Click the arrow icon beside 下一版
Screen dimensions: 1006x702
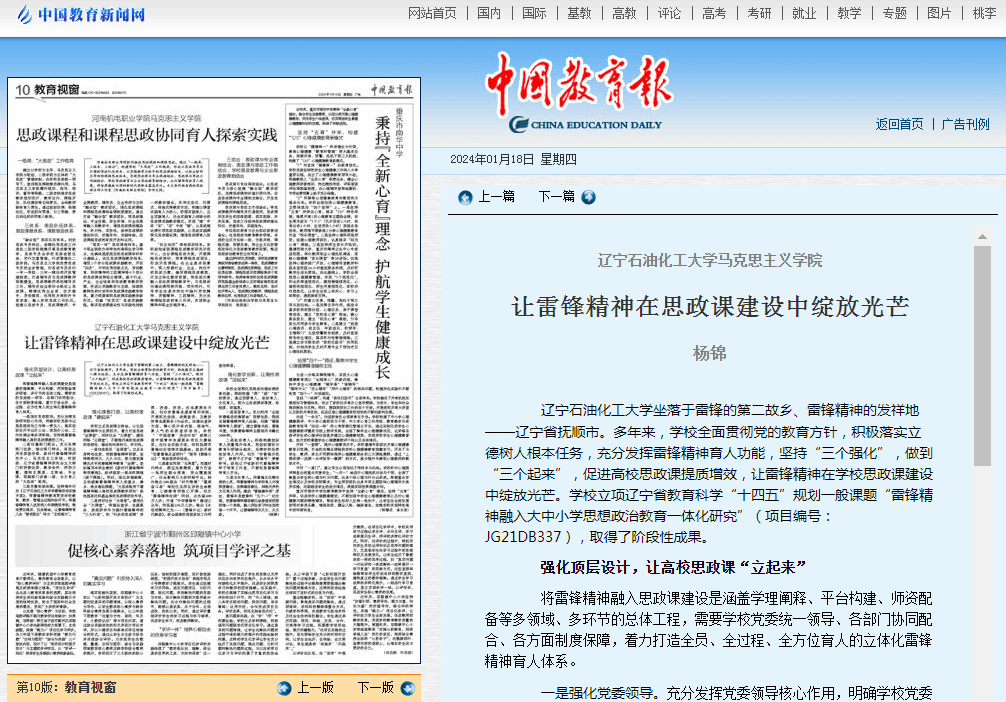(407, 688)
